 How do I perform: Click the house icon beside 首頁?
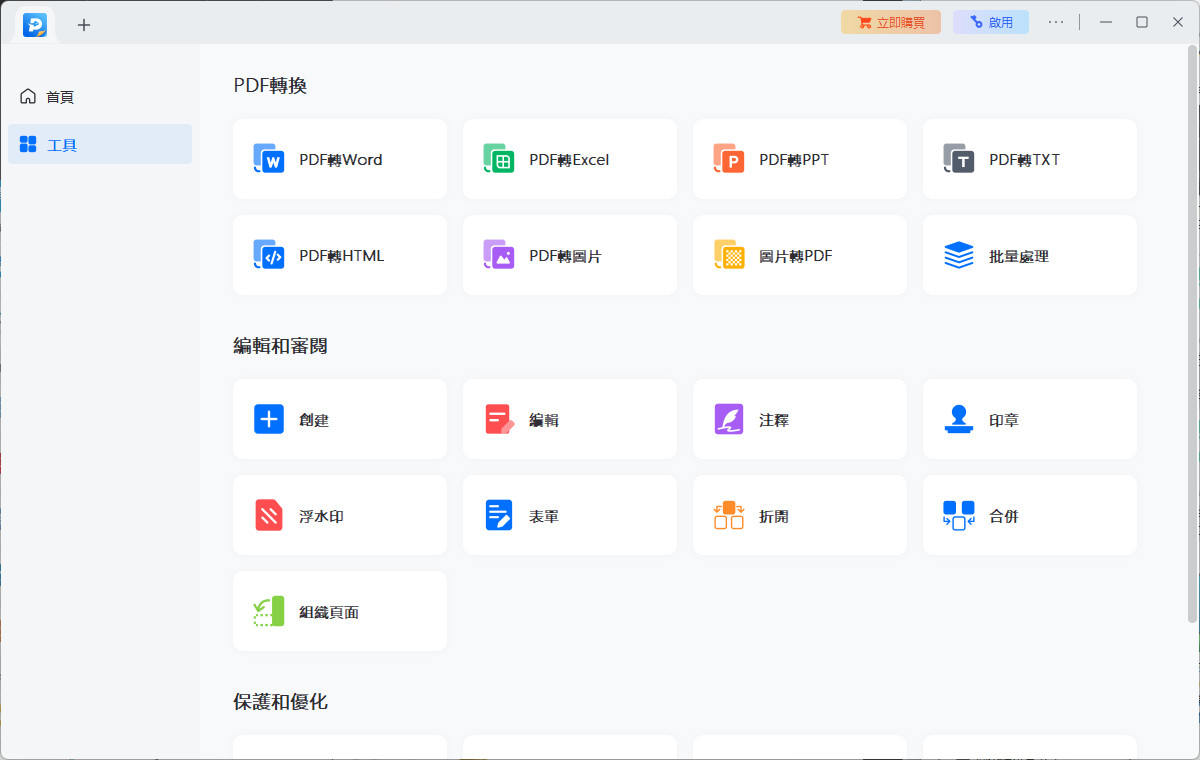pyautogui.click(x=28, y=96)
